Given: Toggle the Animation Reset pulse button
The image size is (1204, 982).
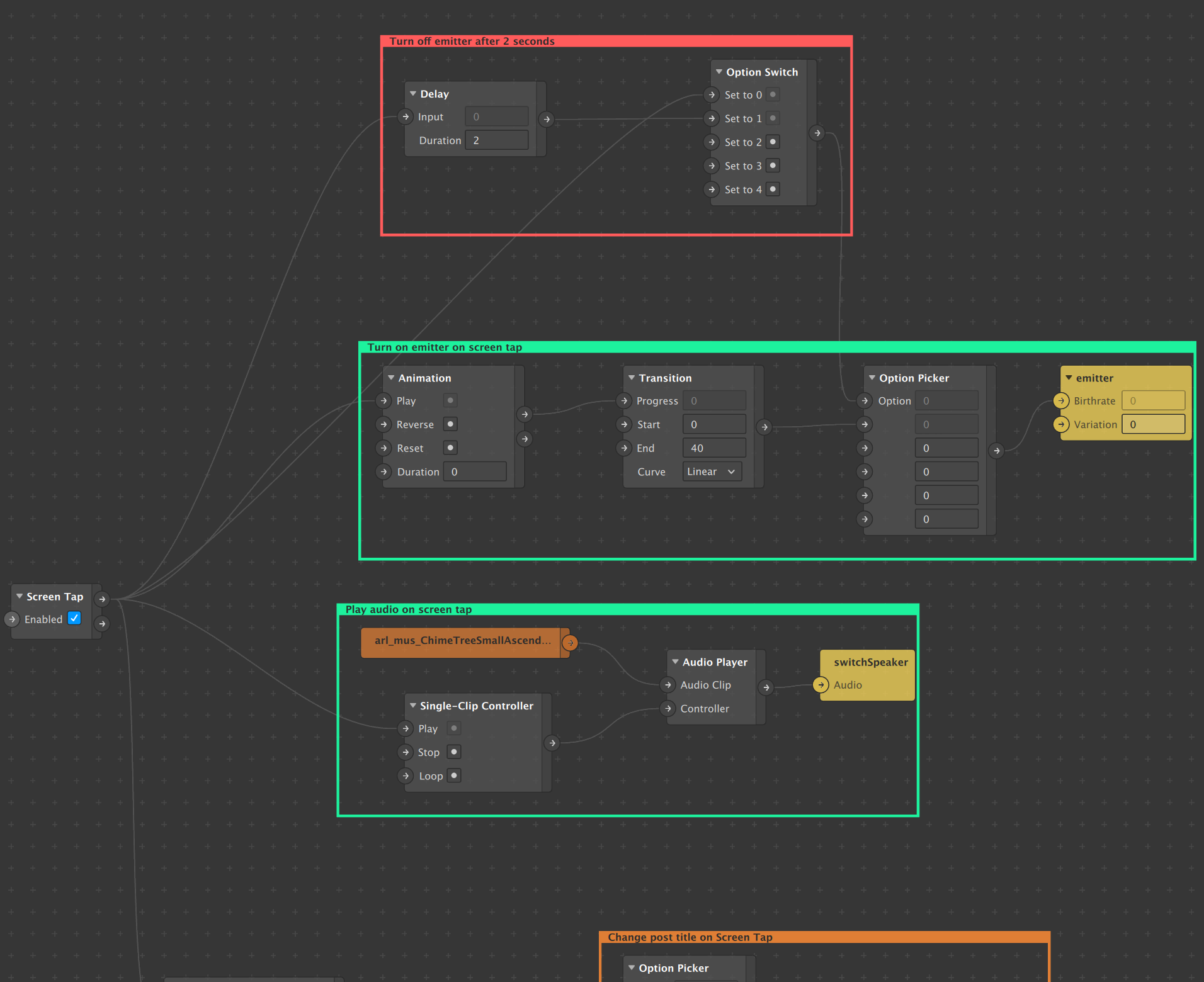Looking at the screenshot, I should (450, 448).
